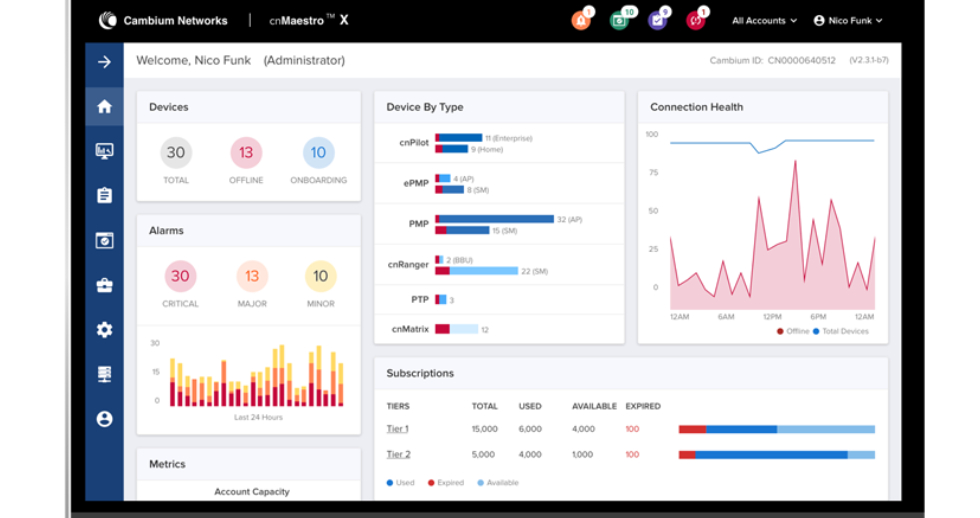Click the Major alarms count 13
Viewport: 980px width, 518px height.
[252, 276]
